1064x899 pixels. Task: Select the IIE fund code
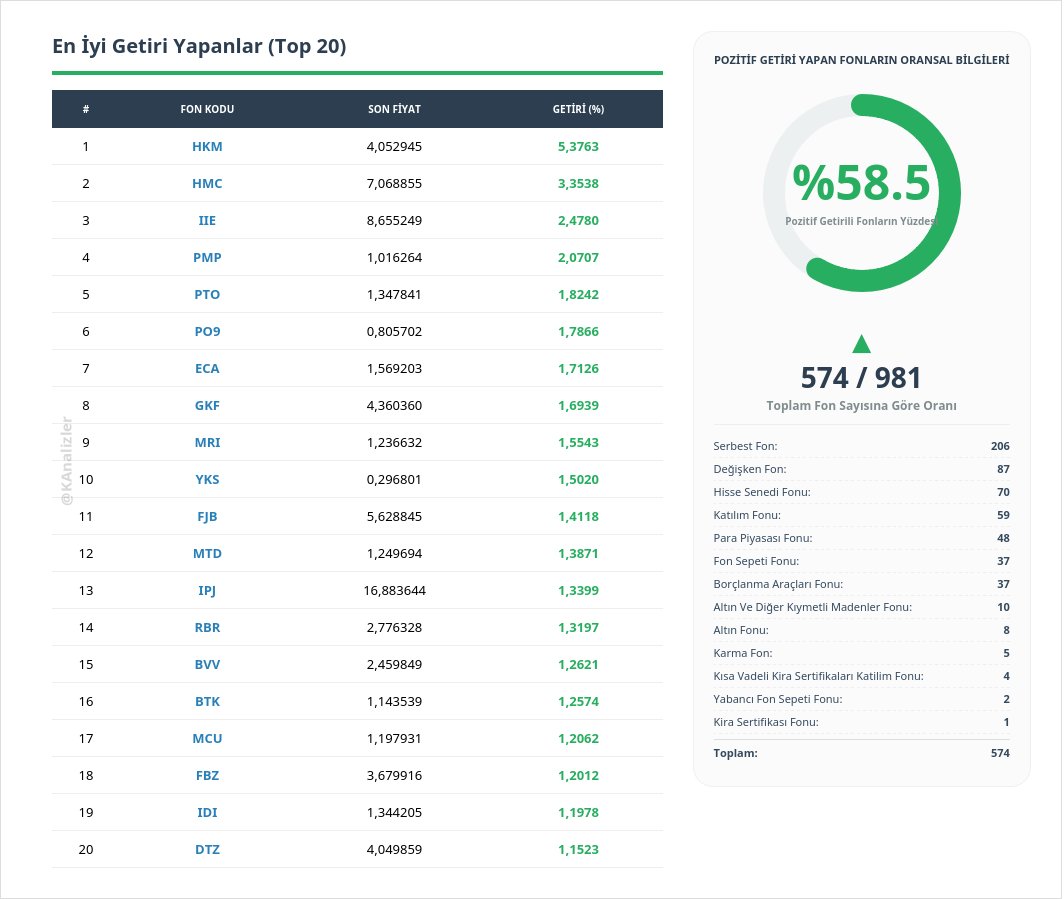tap(207, 221)
